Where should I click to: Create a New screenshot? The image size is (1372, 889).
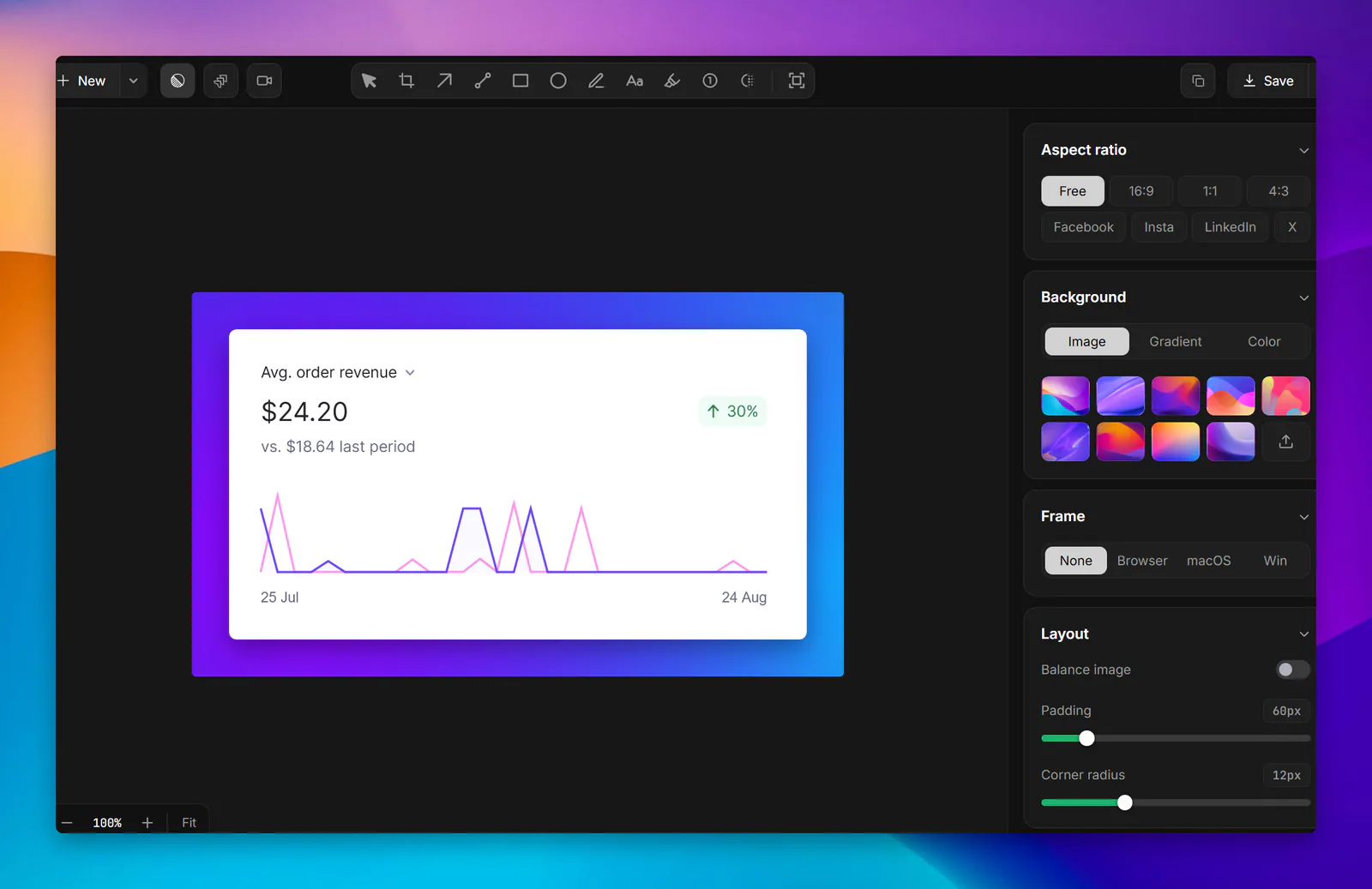click(x=83, y=81)
